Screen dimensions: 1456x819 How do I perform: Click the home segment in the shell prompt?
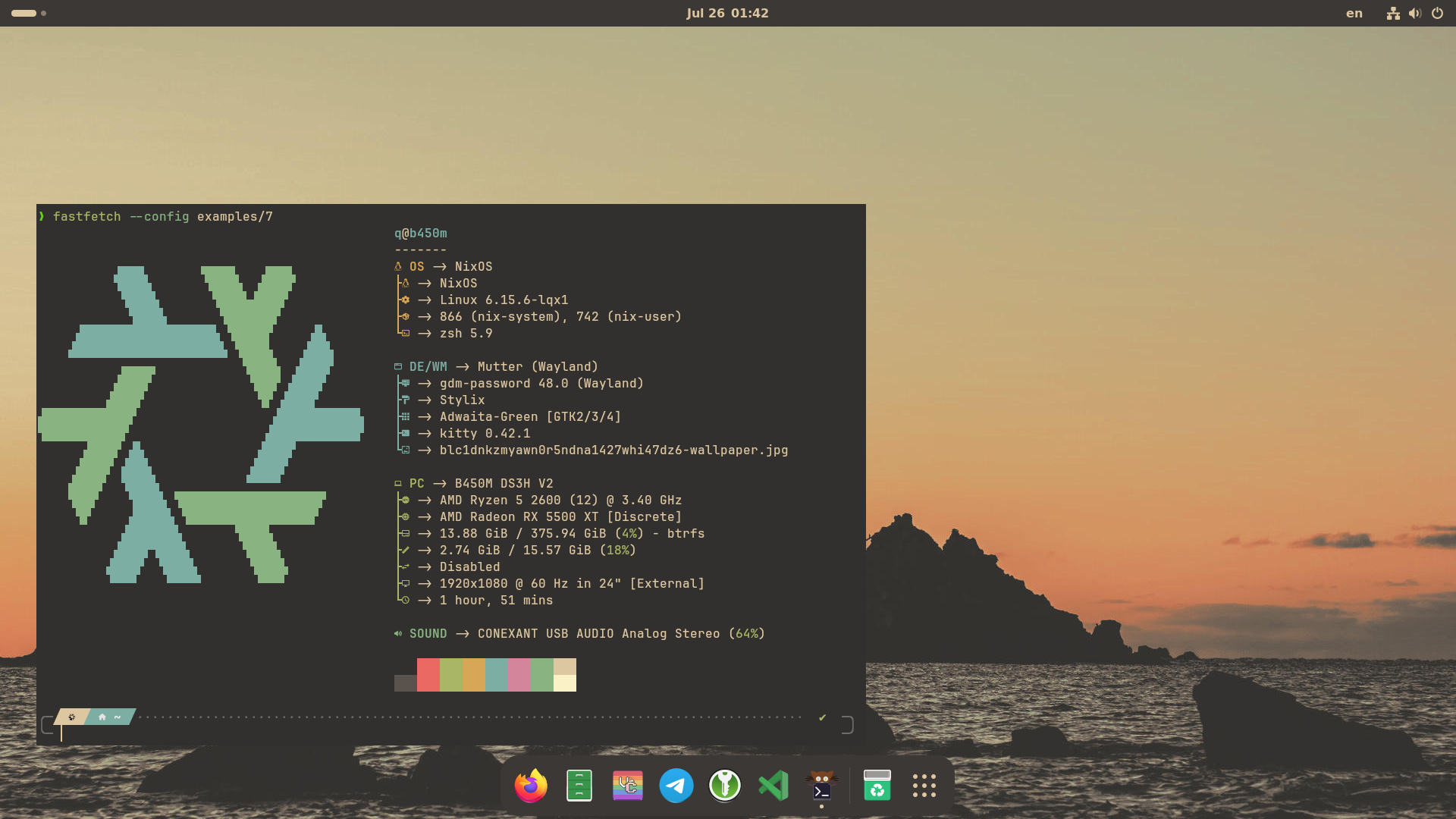point(108,717)
